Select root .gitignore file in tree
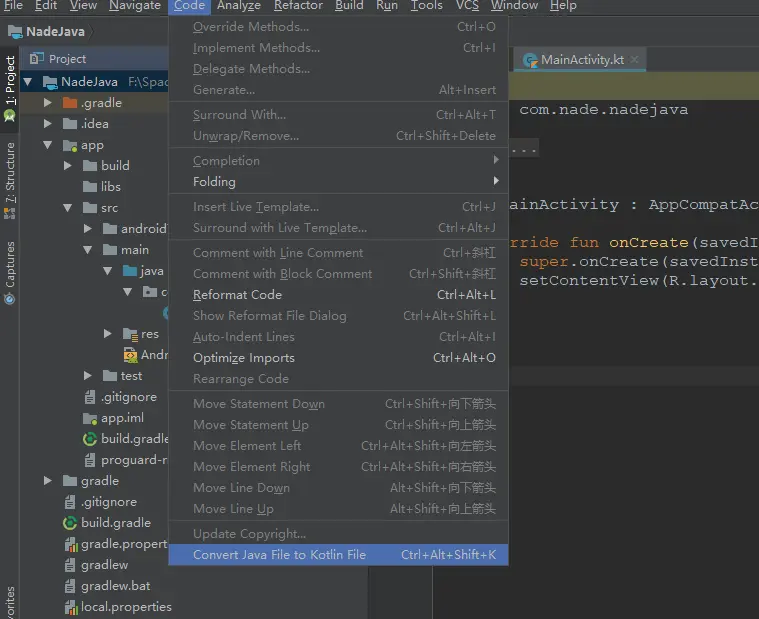 (109, 502)
